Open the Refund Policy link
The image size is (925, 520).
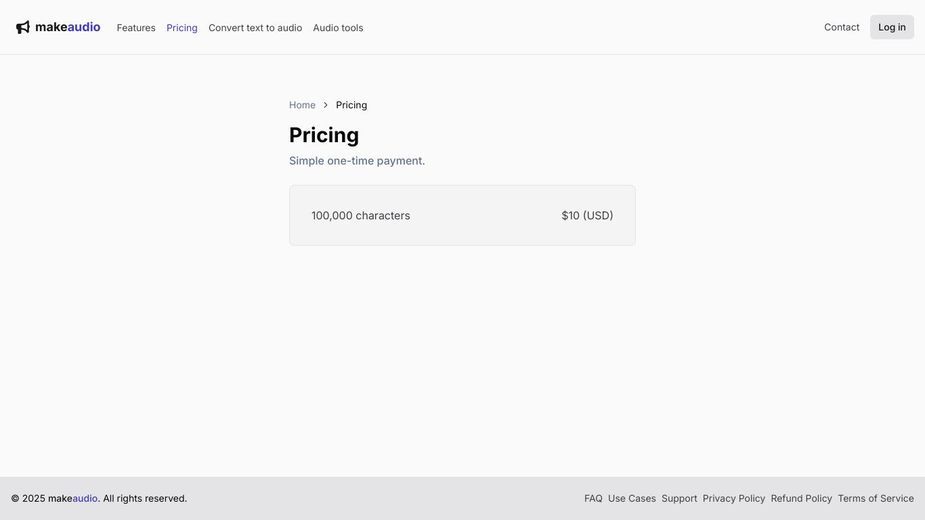(801, 498)
